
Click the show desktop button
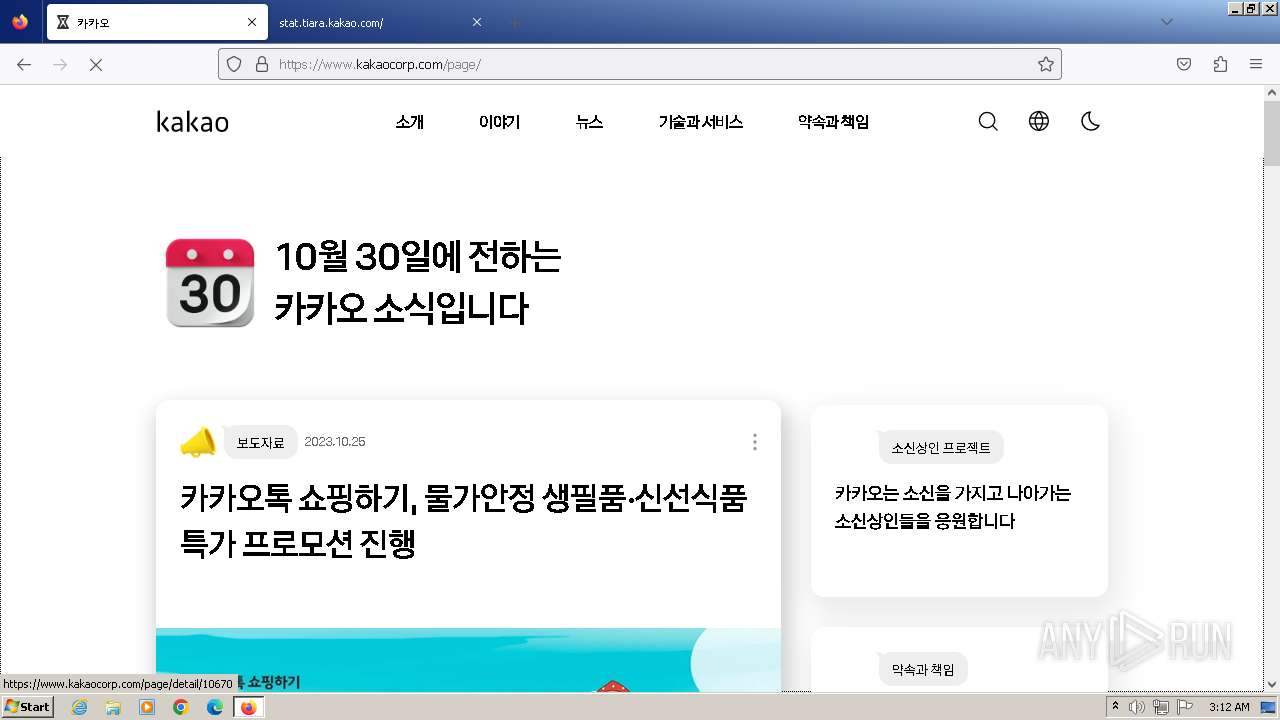pyautogui.click(x=1269, y=707)
